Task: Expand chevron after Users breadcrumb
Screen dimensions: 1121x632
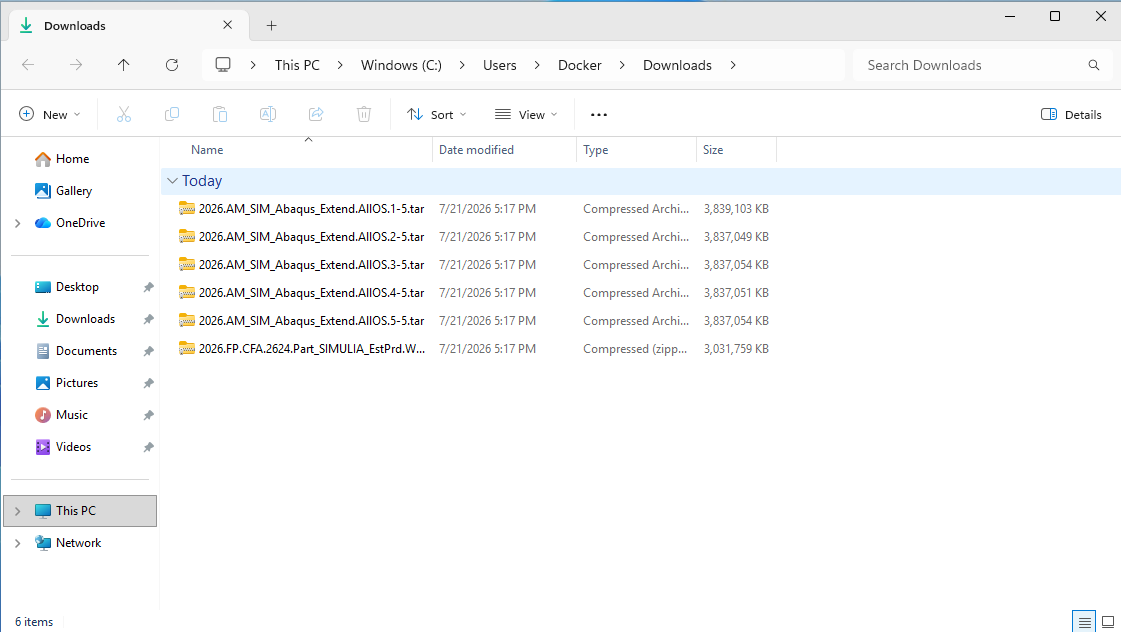Action: click(x=537, y=65)
